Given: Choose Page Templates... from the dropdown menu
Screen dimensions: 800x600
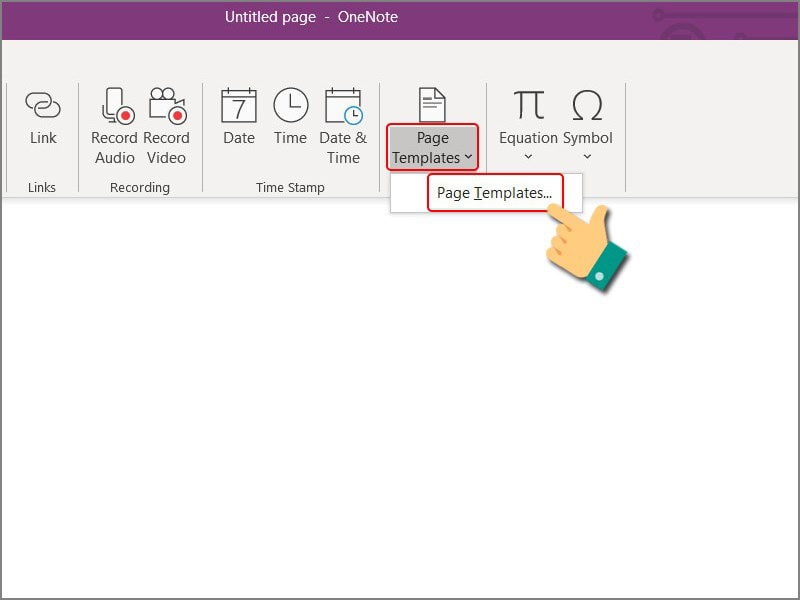Looking at the screenshot, I should pos(494,193).
